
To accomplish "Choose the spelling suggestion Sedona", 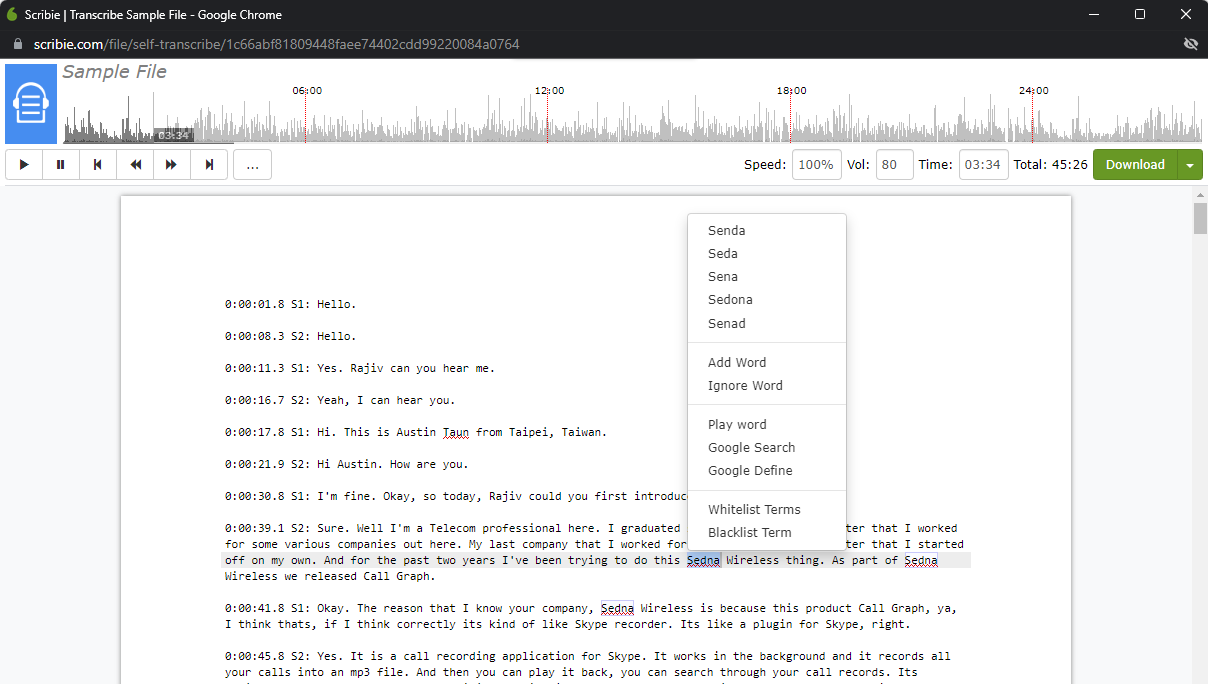I will point(767,300).
